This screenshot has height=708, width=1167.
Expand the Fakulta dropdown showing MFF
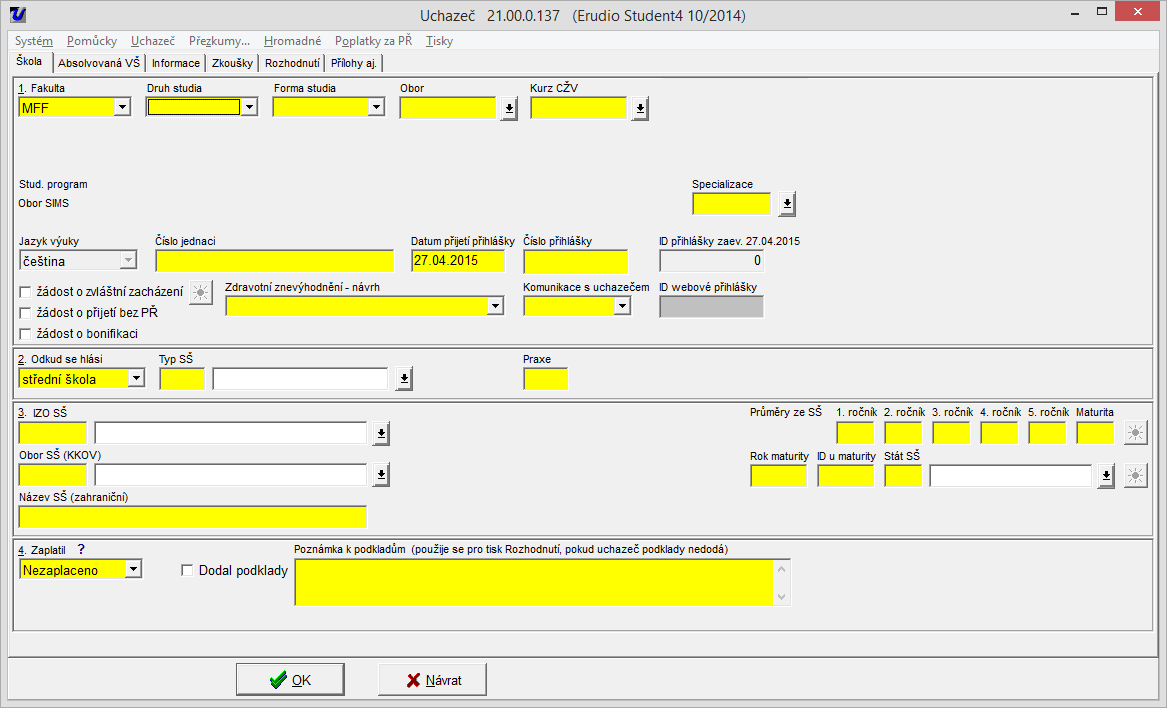click(122, 107)
